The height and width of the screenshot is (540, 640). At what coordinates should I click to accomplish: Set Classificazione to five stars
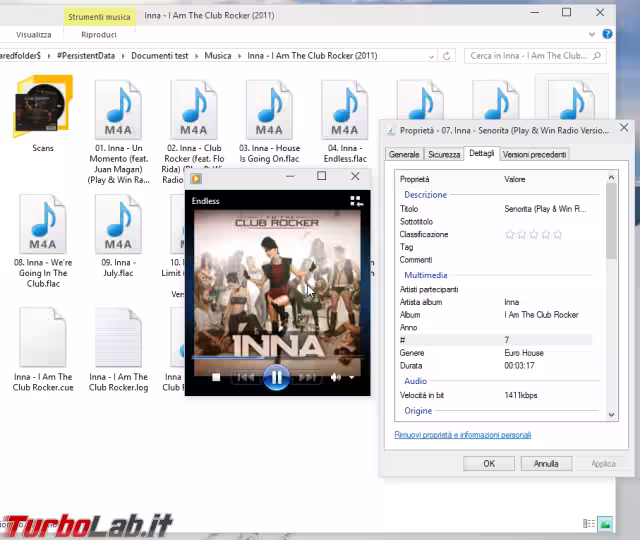pyautogui.click(x=558, y=234)
